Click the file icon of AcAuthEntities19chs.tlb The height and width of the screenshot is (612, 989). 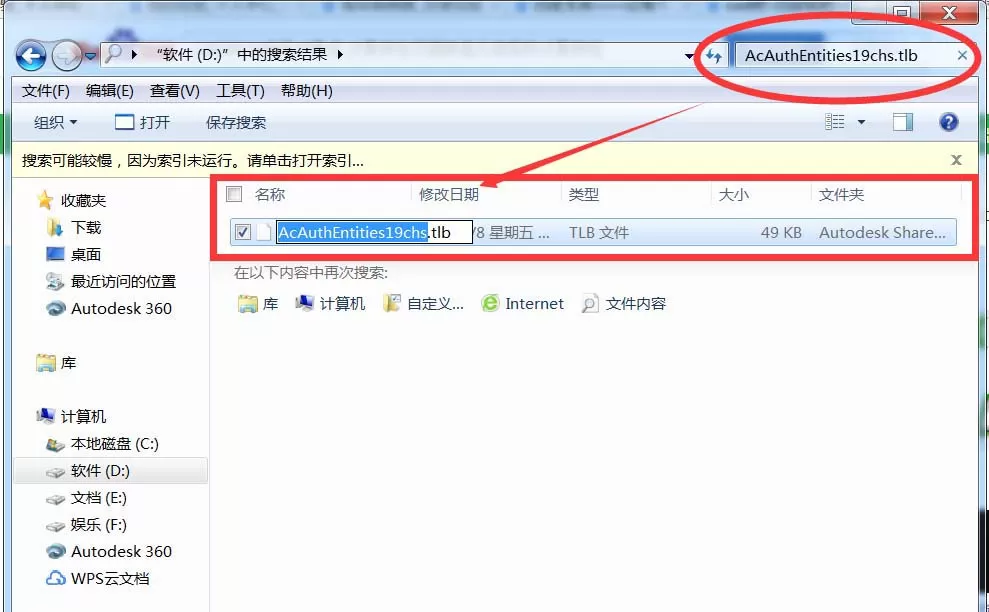(264, 232)
